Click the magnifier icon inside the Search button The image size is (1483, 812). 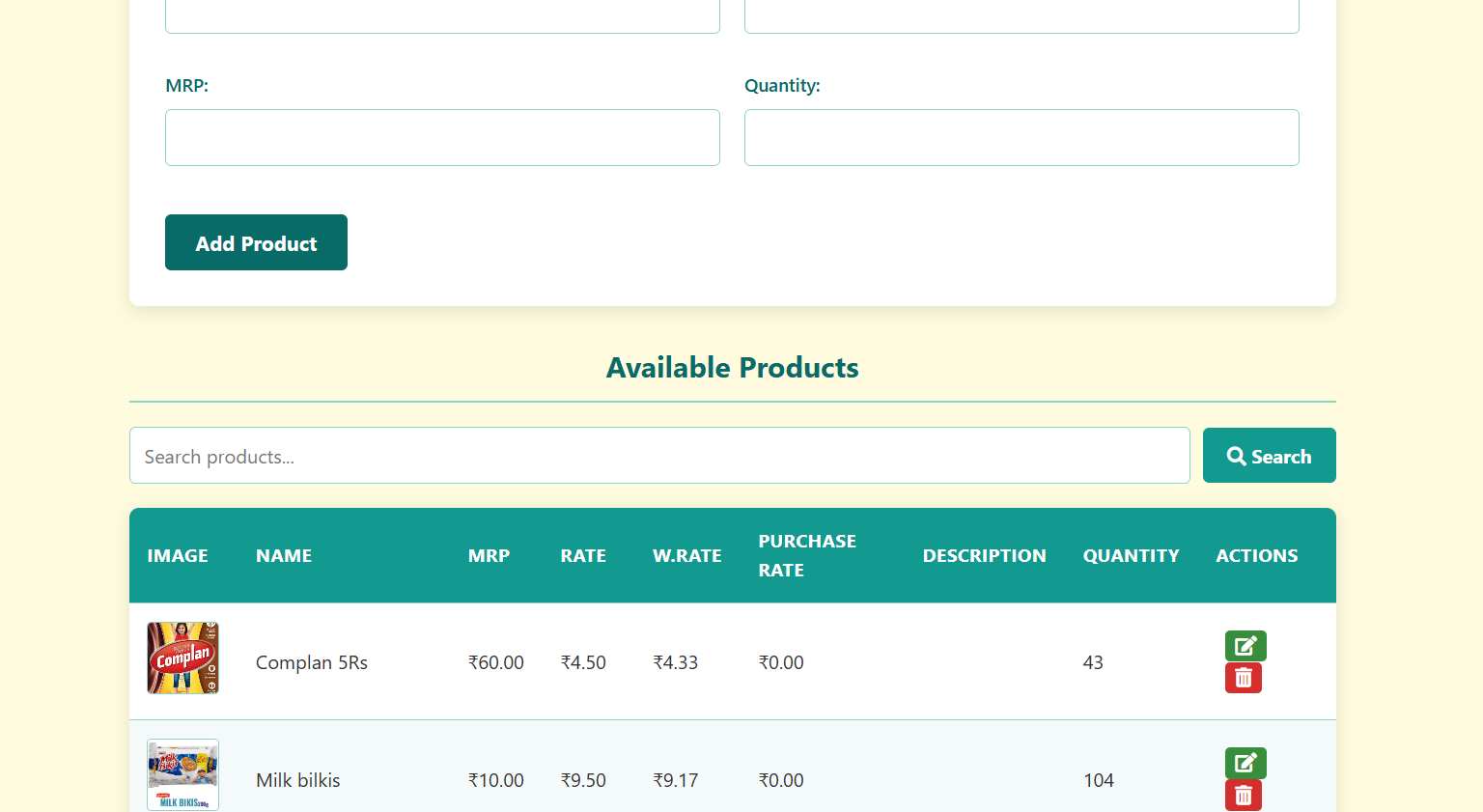click(1237, 455)
